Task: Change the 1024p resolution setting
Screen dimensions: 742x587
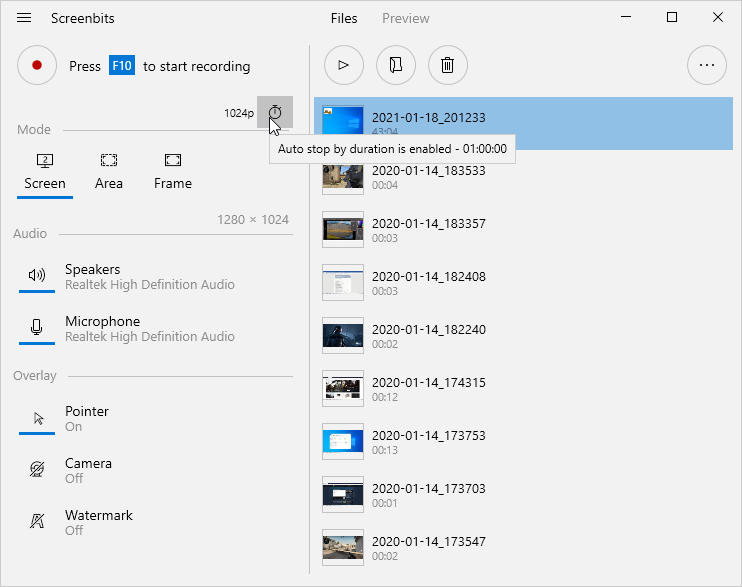Action: click(239, 113)
